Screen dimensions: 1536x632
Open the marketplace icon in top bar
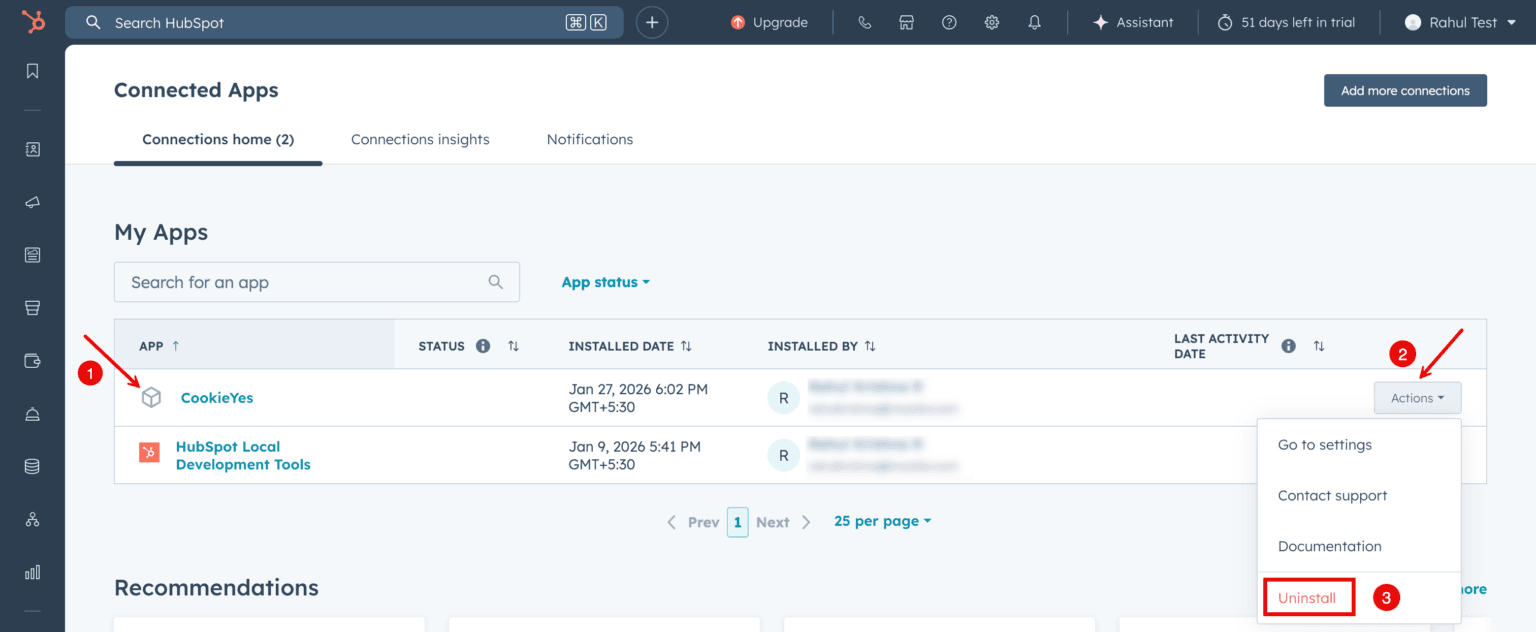(x=907, y=22)
